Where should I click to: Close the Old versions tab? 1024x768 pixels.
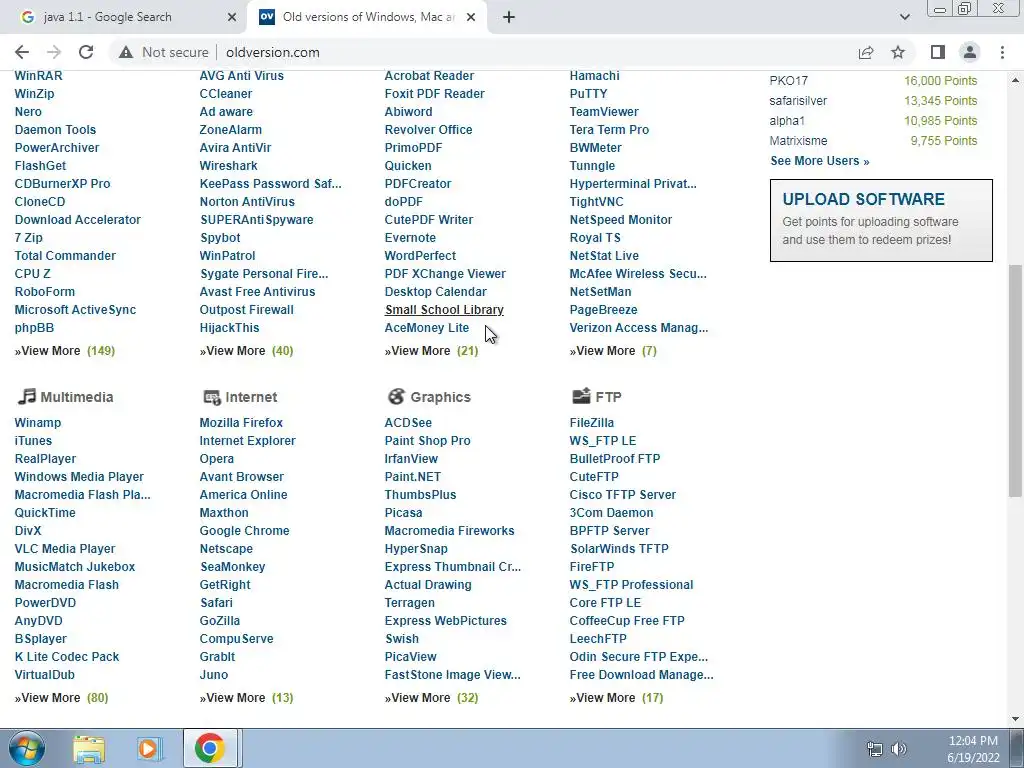pos(471,17)
